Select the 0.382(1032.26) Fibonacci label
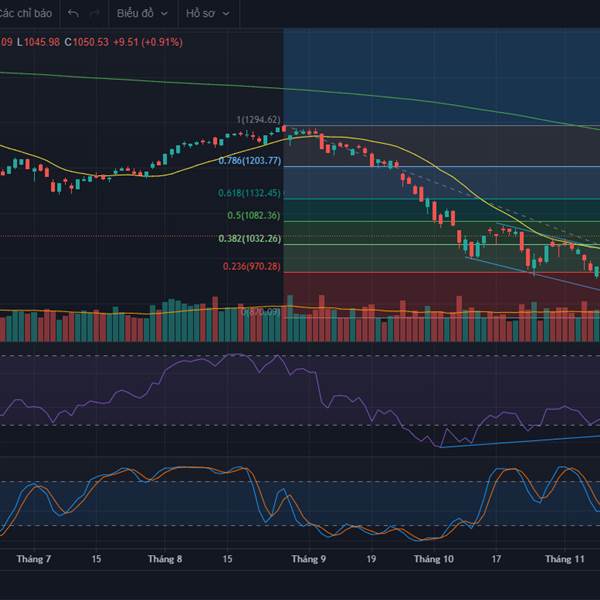The width and height of the screenshot is (600, 600). click(x=249, y=239)
